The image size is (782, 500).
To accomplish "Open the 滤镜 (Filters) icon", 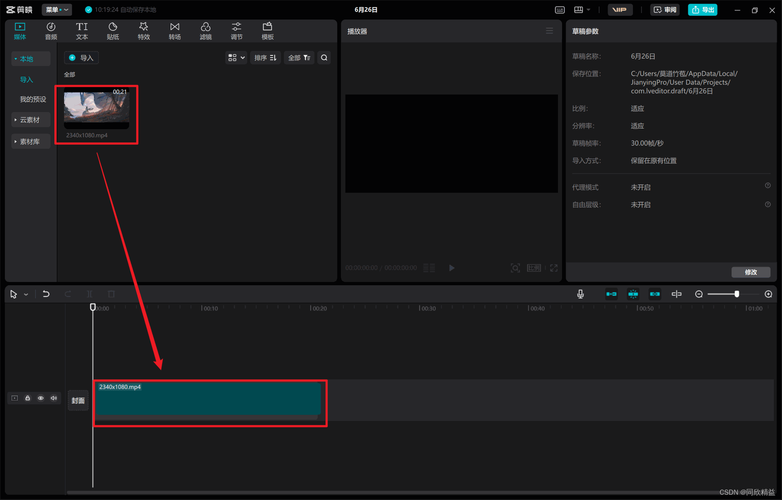I will coord(205,30).
